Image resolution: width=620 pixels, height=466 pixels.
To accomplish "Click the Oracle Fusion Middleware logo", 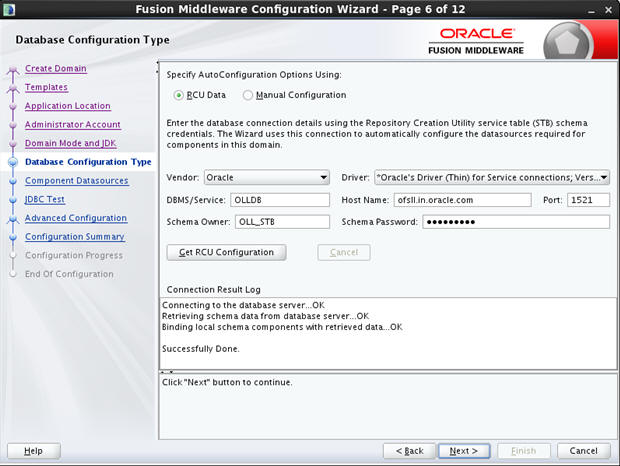I will click(476, 42).
